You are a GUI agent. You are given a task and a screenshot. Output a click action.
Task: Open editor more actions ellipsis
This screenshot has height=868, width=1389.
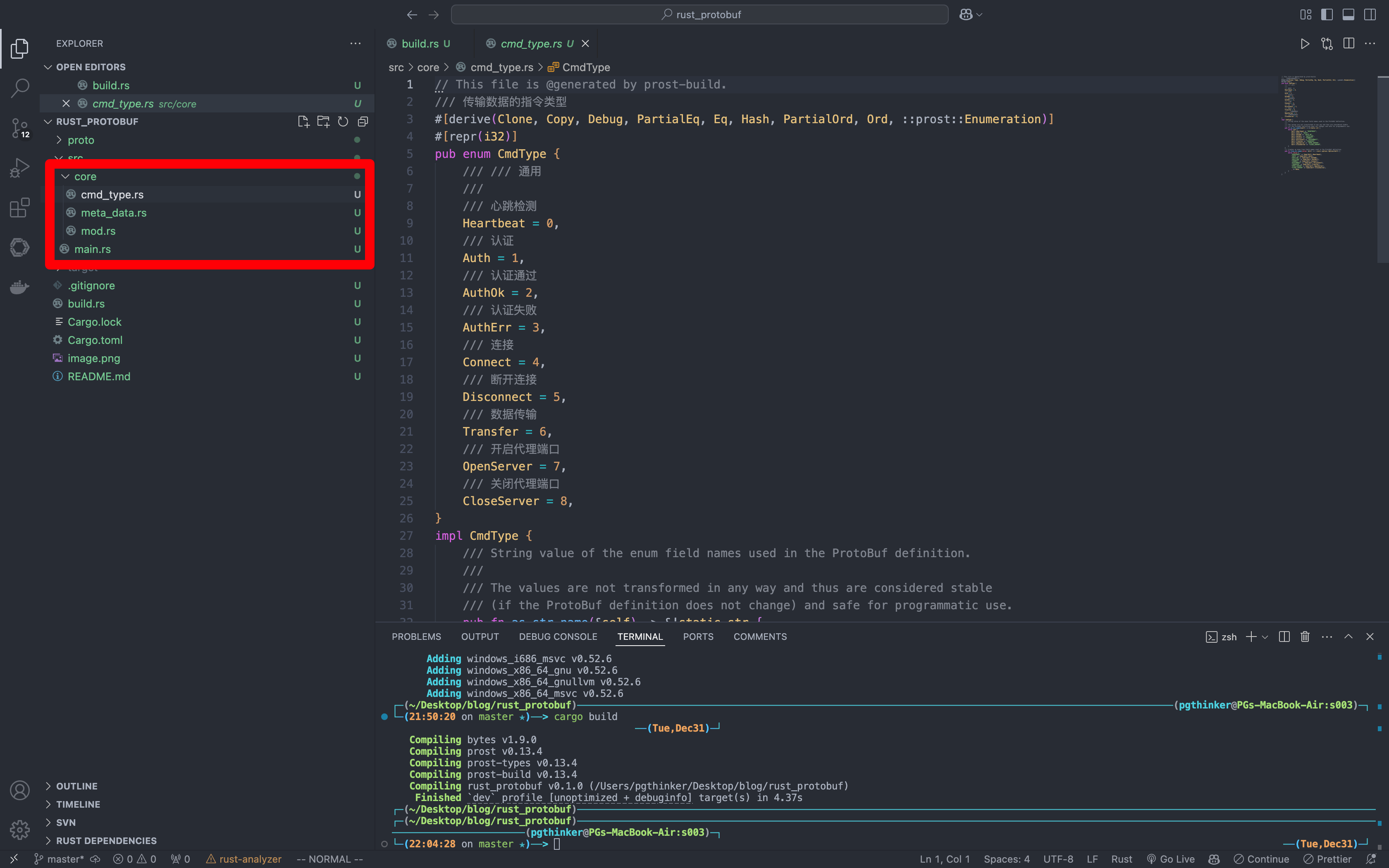1370,44
